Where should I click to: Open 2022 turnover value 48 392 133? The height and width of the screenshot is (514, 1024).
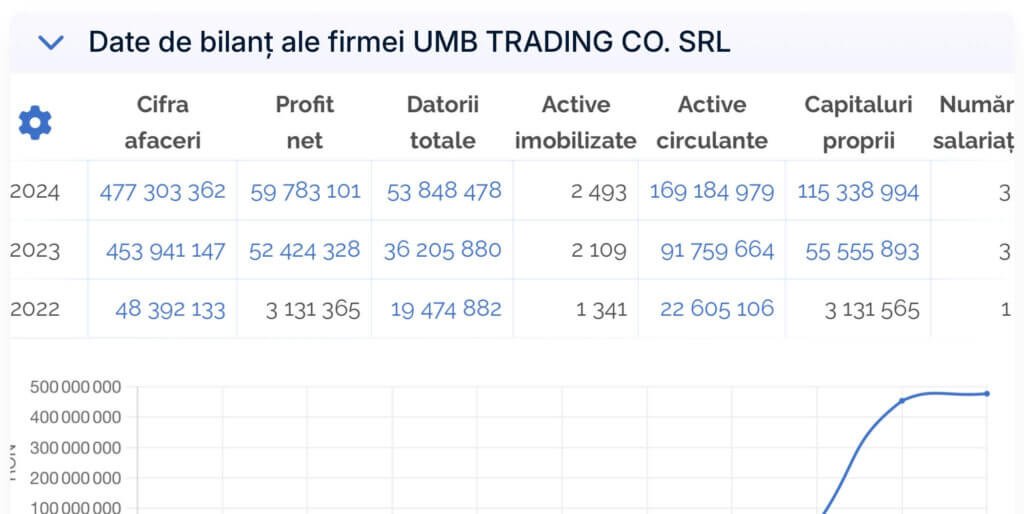[x=170, y=309]
